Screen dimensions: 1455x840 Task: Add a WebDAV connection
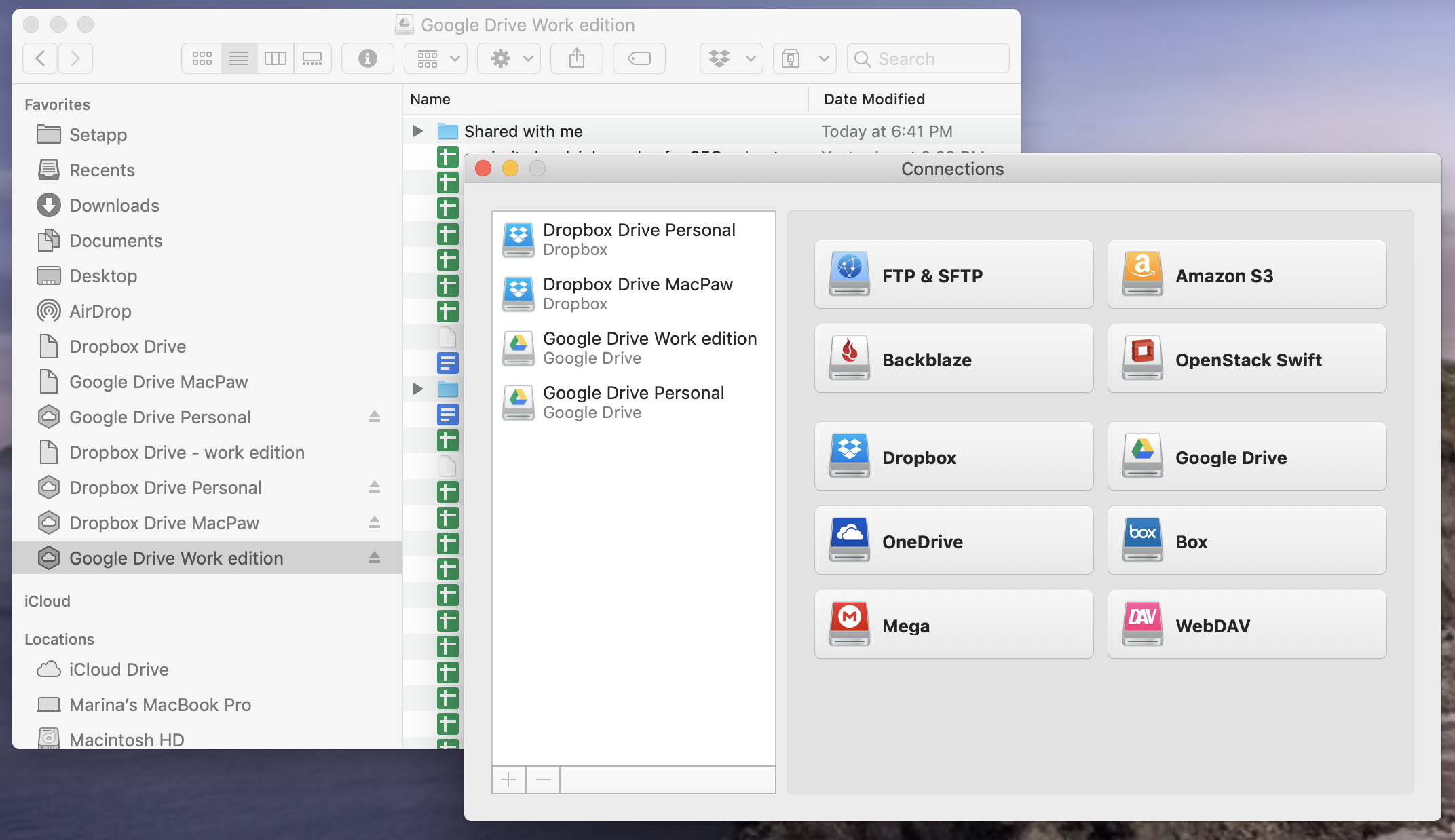pyautogui.click(x=1247, y=624)
